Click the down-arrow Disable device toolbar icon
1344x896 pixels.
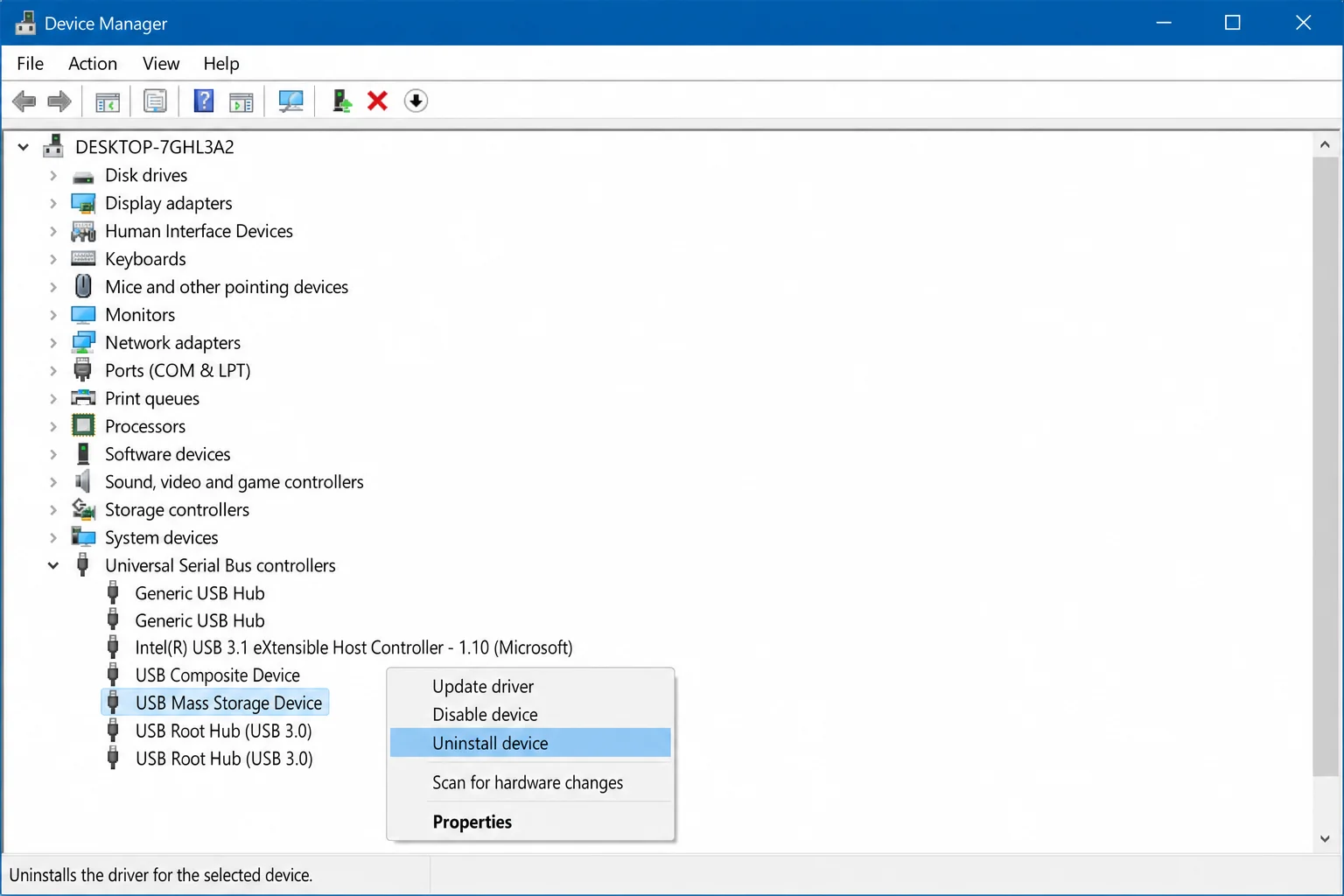pos(416,101)
